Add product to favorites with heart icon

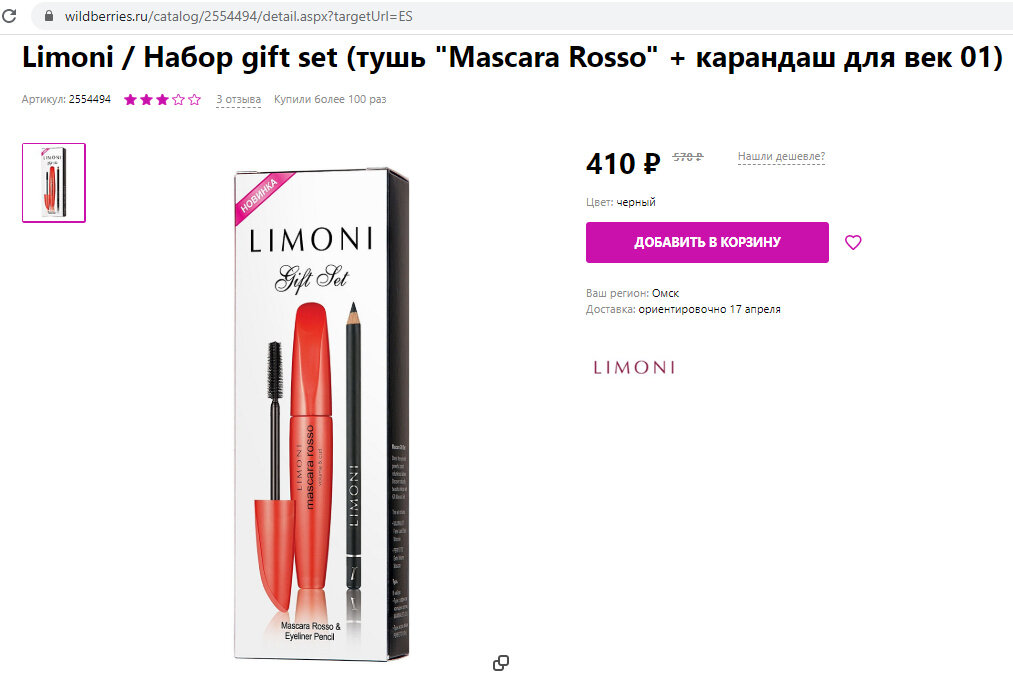point(853,242)
